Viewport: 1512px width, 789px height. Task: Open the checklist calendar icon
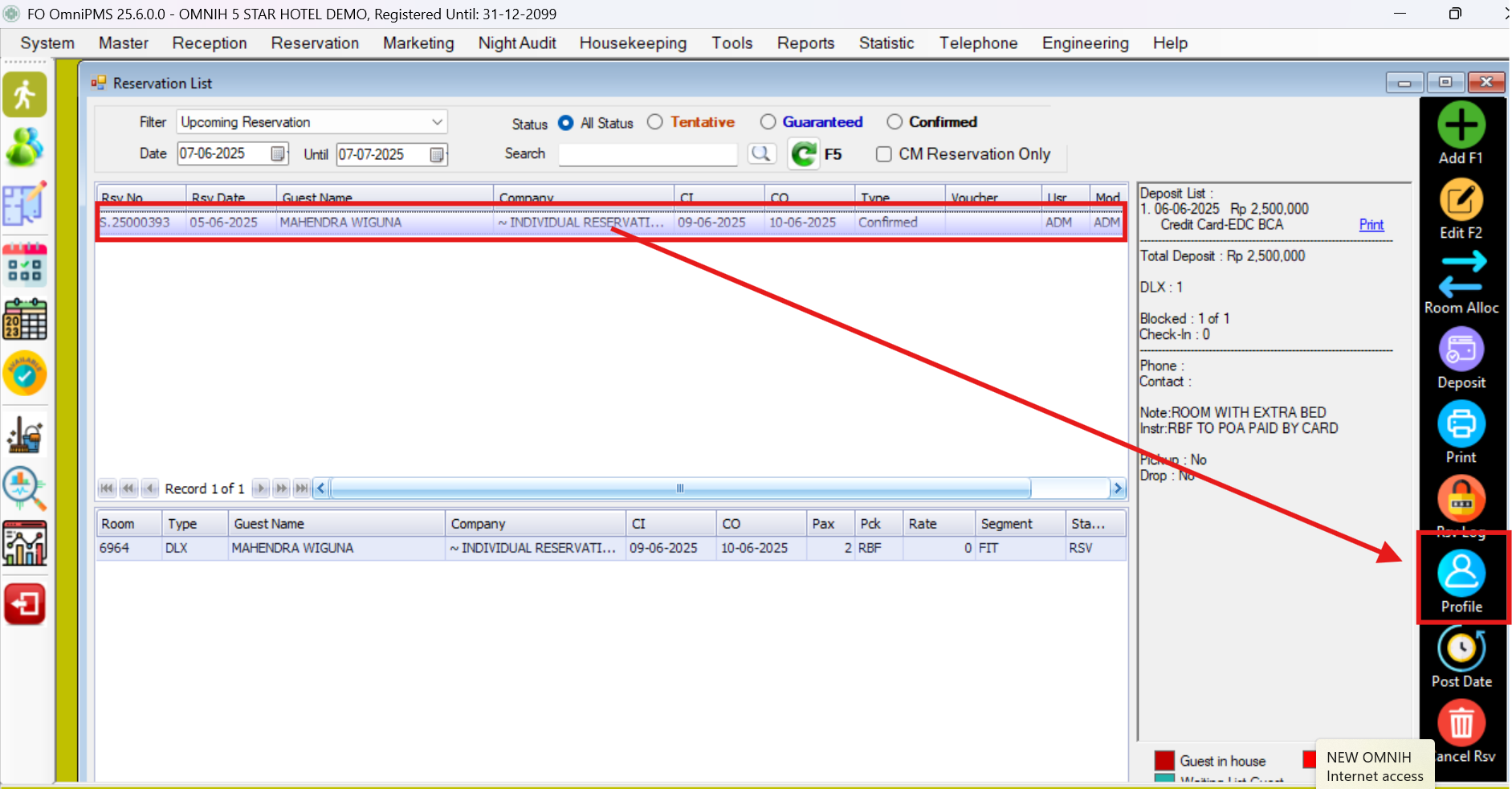pos(25,264)
